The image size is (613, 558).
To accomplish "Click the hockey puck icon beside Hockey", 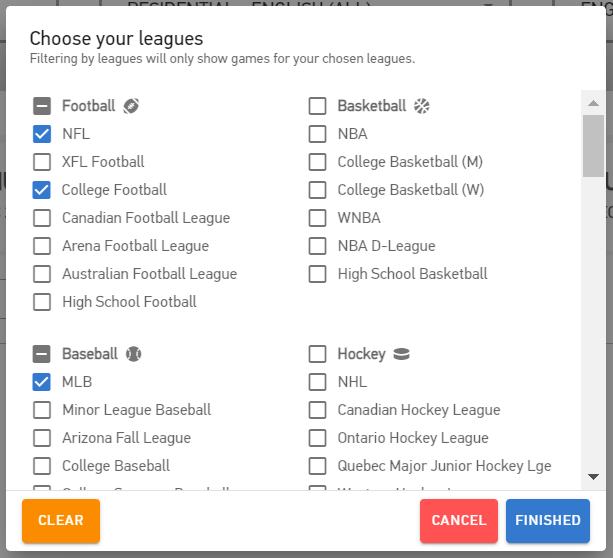I will 402,354.
